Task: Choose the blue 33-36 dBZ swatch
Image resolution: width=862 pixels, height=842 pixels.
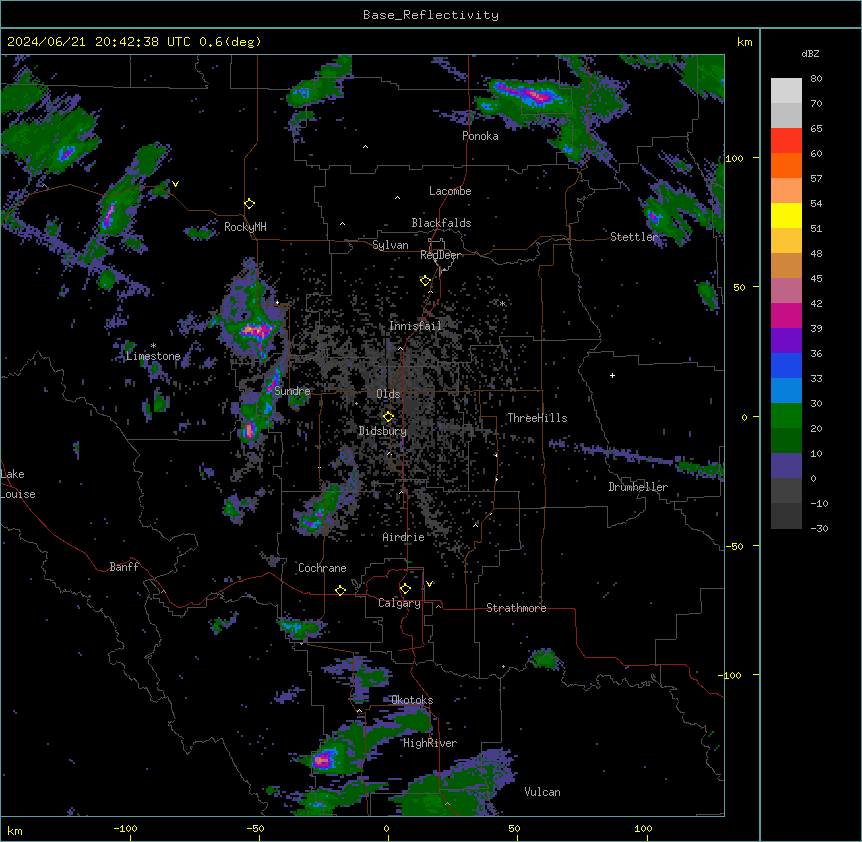Action: tap(786, 365)
